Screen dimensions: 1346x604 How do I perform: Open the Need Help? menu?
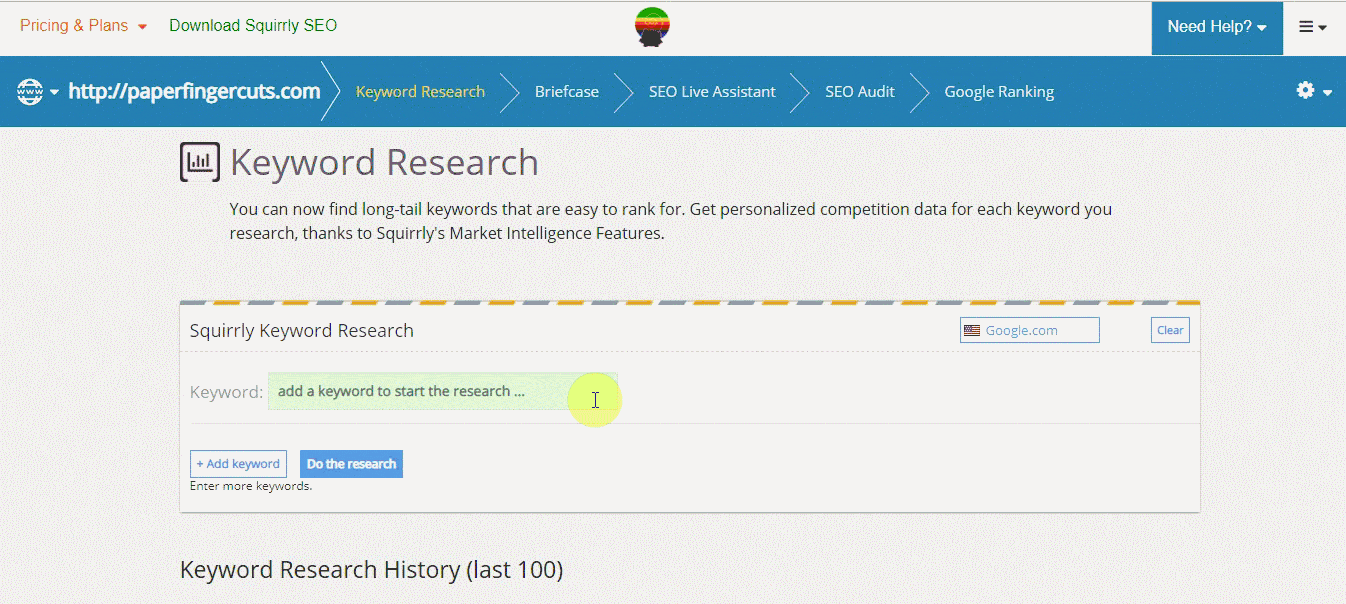pyautogui.click(x=1217, y=27)
